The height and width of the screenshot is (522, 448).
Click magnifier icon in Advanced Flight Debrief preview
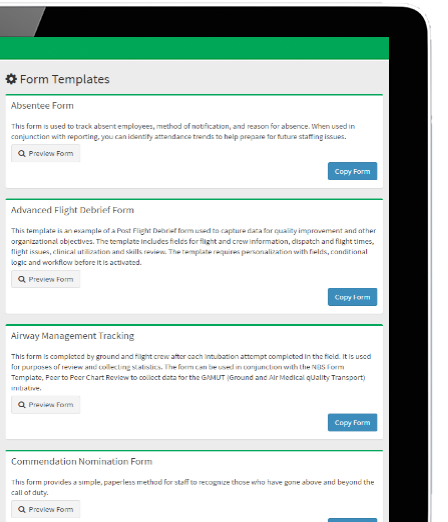(x=22, y=279)
